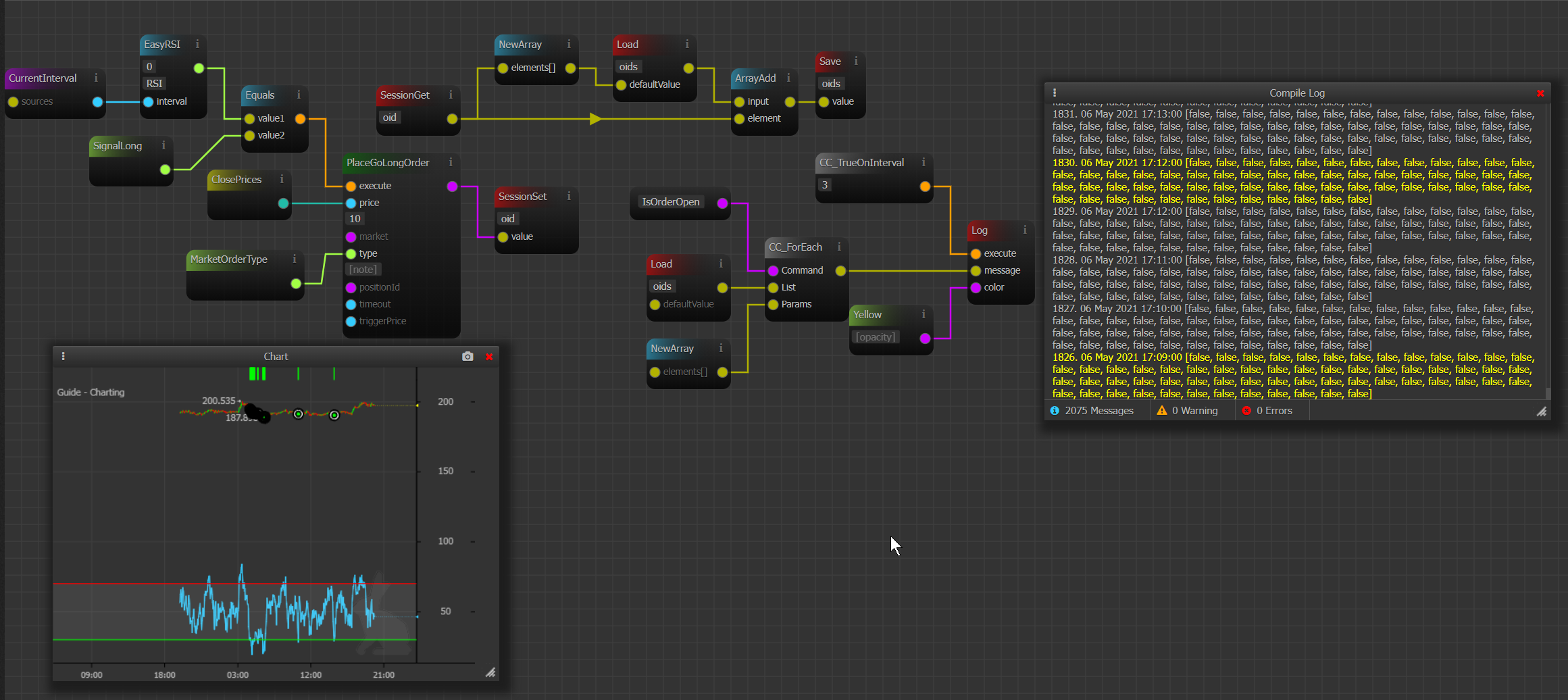Edit SessionGet oid field
Viewport: 1568px width, 700px height.
click(x=390, y=117)
